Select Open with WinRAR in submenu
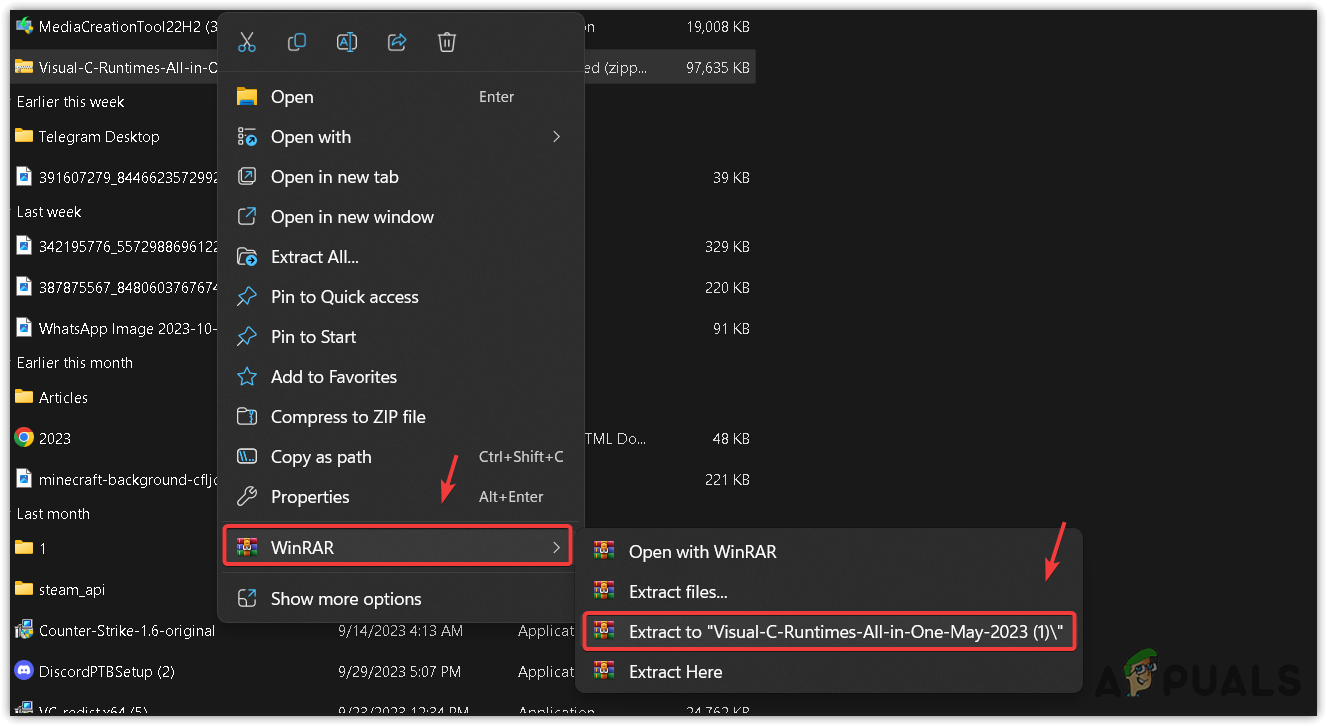The image size is (1327, 726). pos(829,552)
